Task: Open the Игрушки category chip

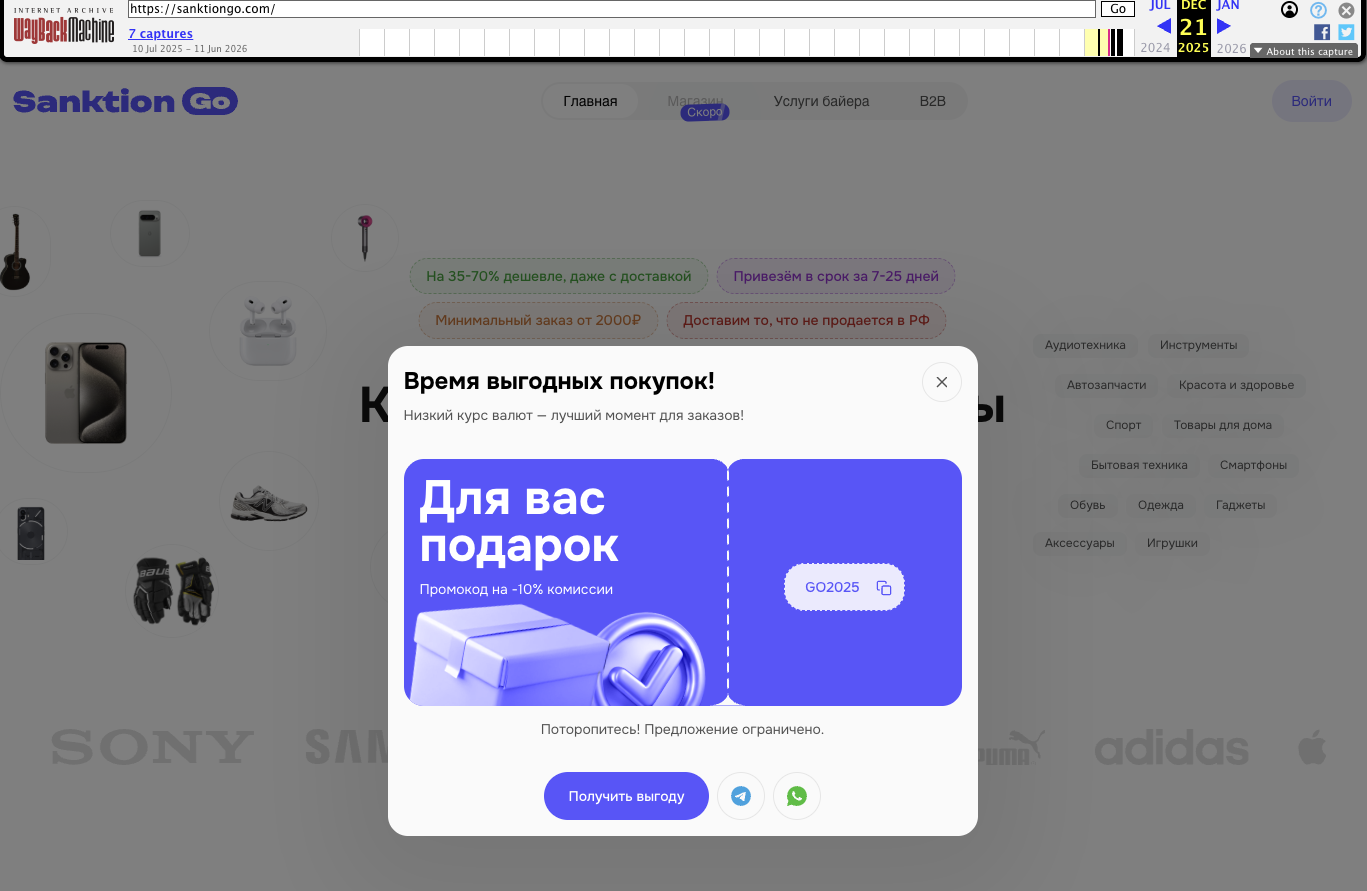Action: click(1172, 543)
